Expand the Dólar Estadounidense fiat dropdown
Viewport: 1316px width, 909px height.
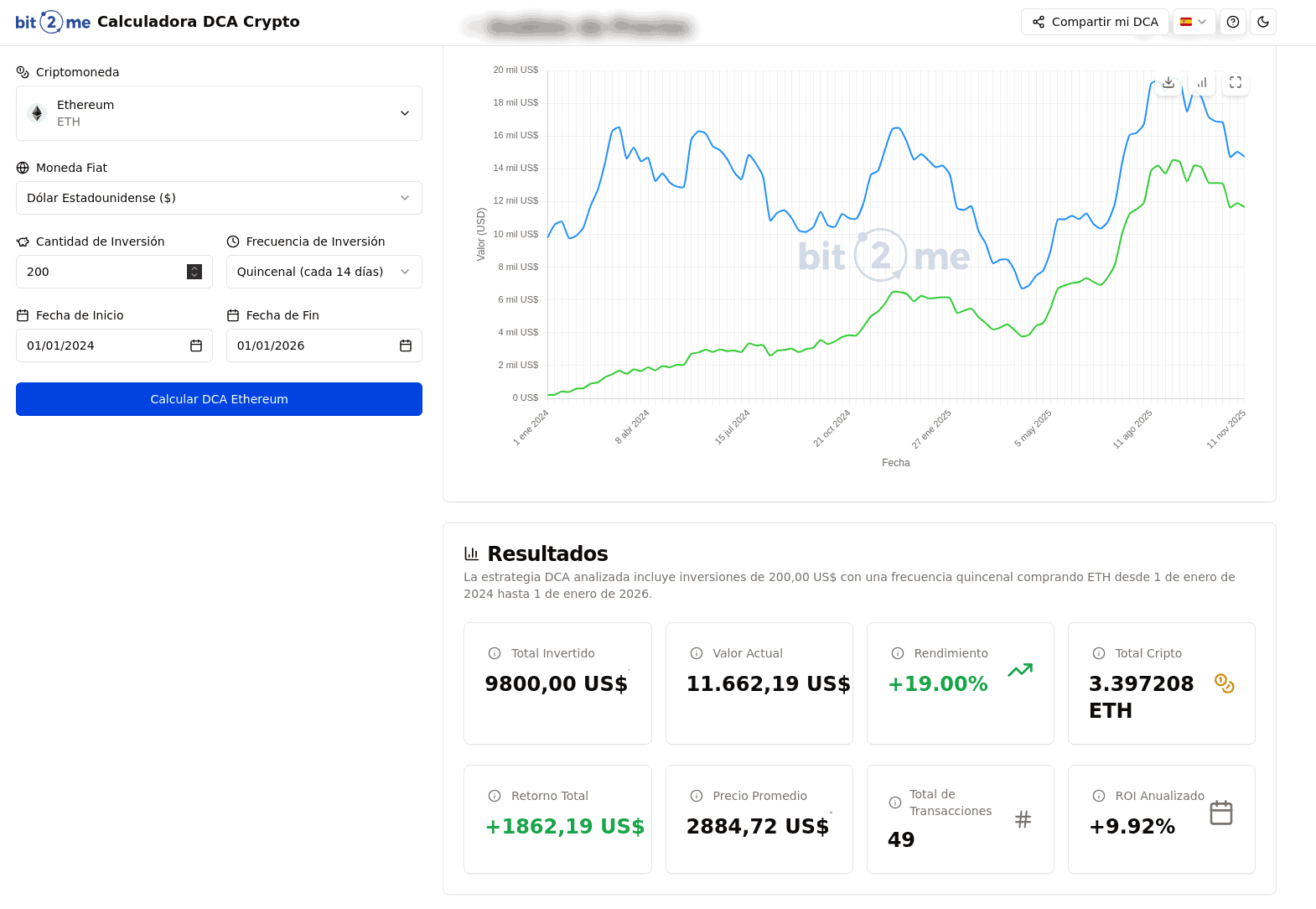pos(219,198)
